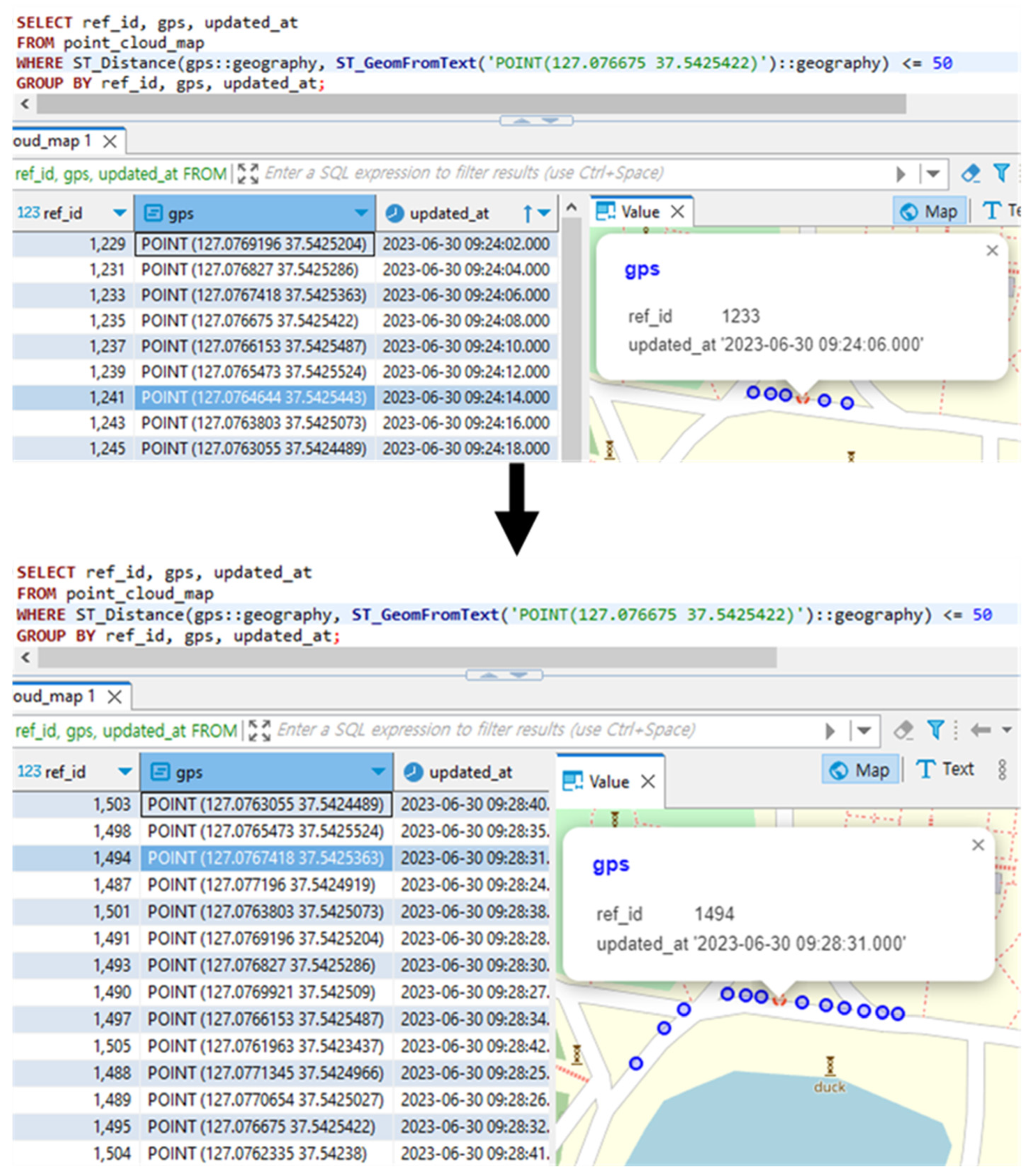1036x1174 pixels.
Task: Open the ref_id column dropdown in the upper grid
Action: (x=120, y=213)
